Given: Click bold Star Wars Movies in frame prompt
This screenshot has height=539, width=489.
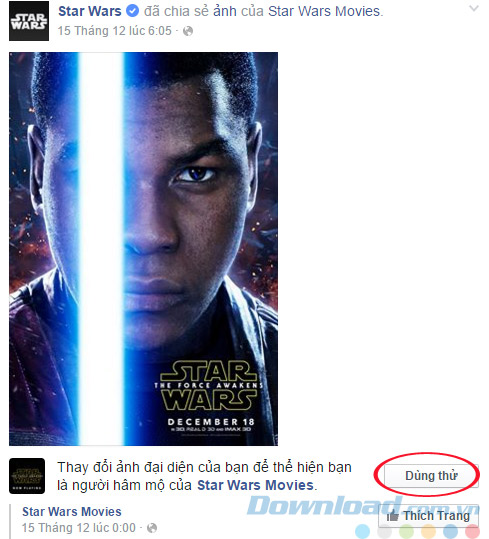Looking at the screenshot, I should point(255,485).
